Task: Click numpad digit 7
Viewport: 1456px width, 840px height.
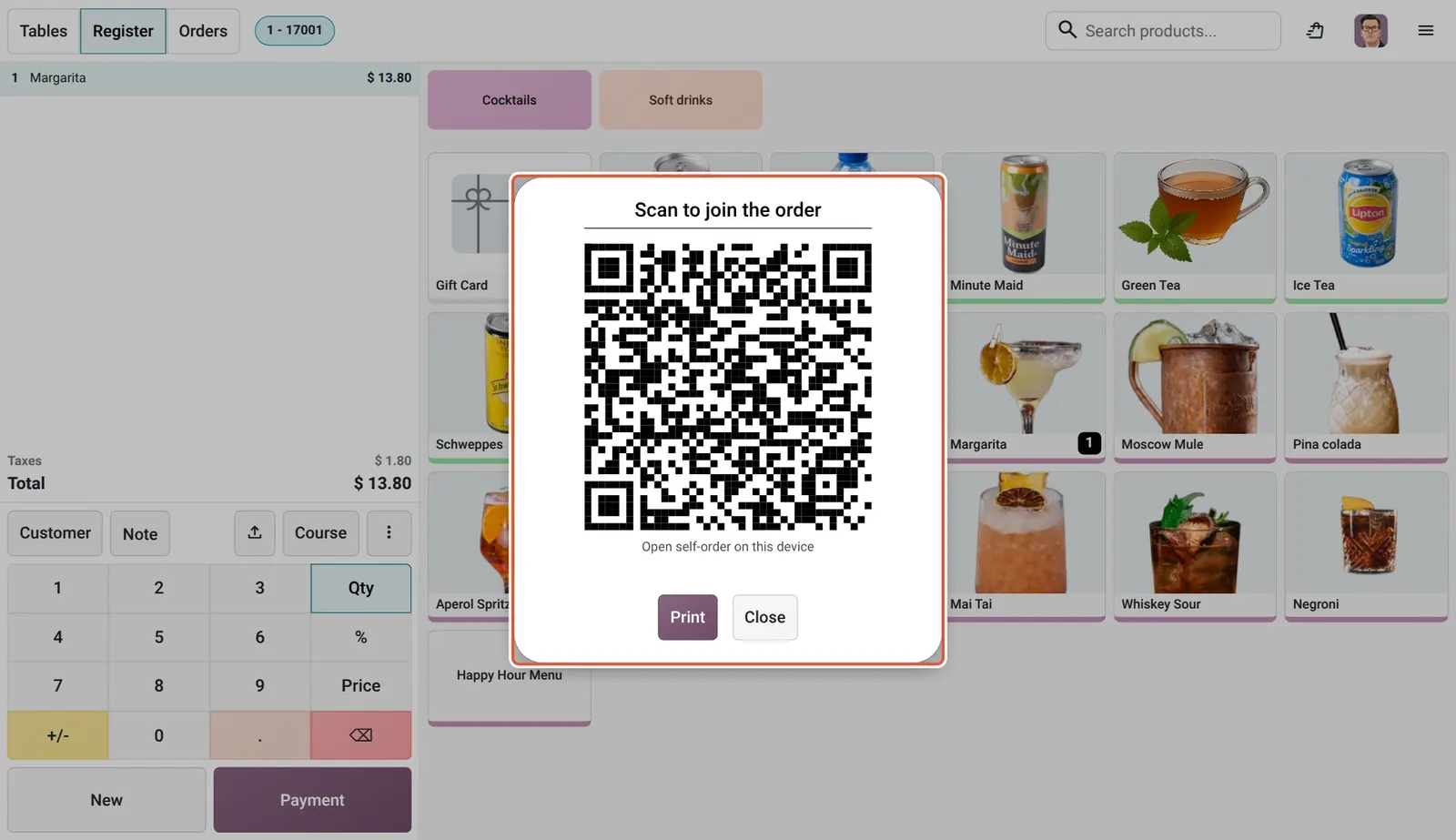Action: [58, 686]
